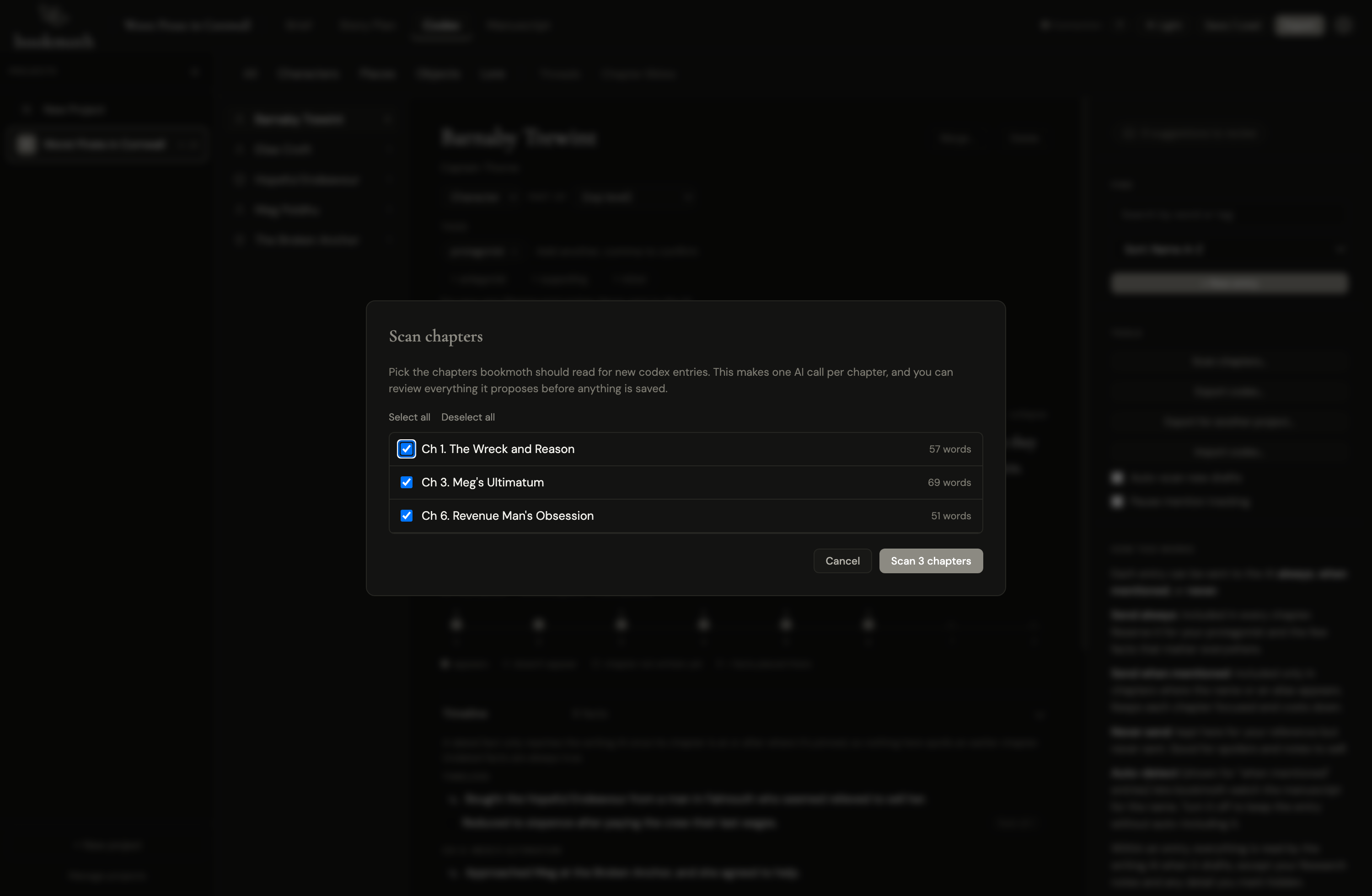1372x896 pixels.
Task: Click the '69 words' count text
Action: [949, 482]
